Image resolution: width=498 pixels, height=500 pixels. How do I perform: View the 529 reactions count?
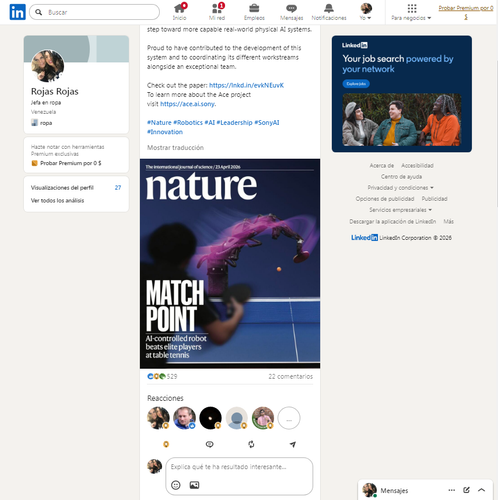(162, 376)
